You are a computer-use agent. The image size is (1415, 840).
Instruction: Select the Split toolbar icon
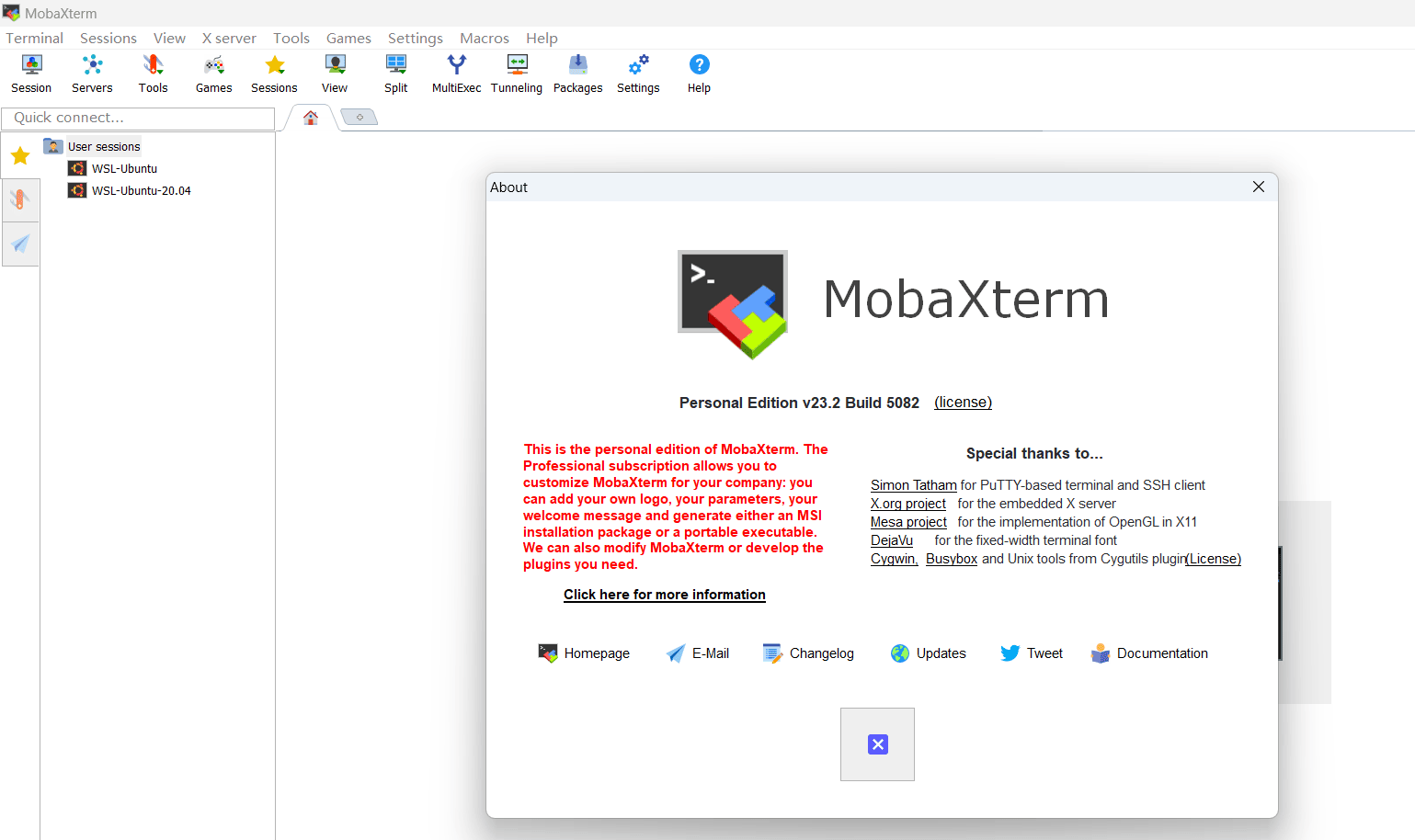(396, 74)
